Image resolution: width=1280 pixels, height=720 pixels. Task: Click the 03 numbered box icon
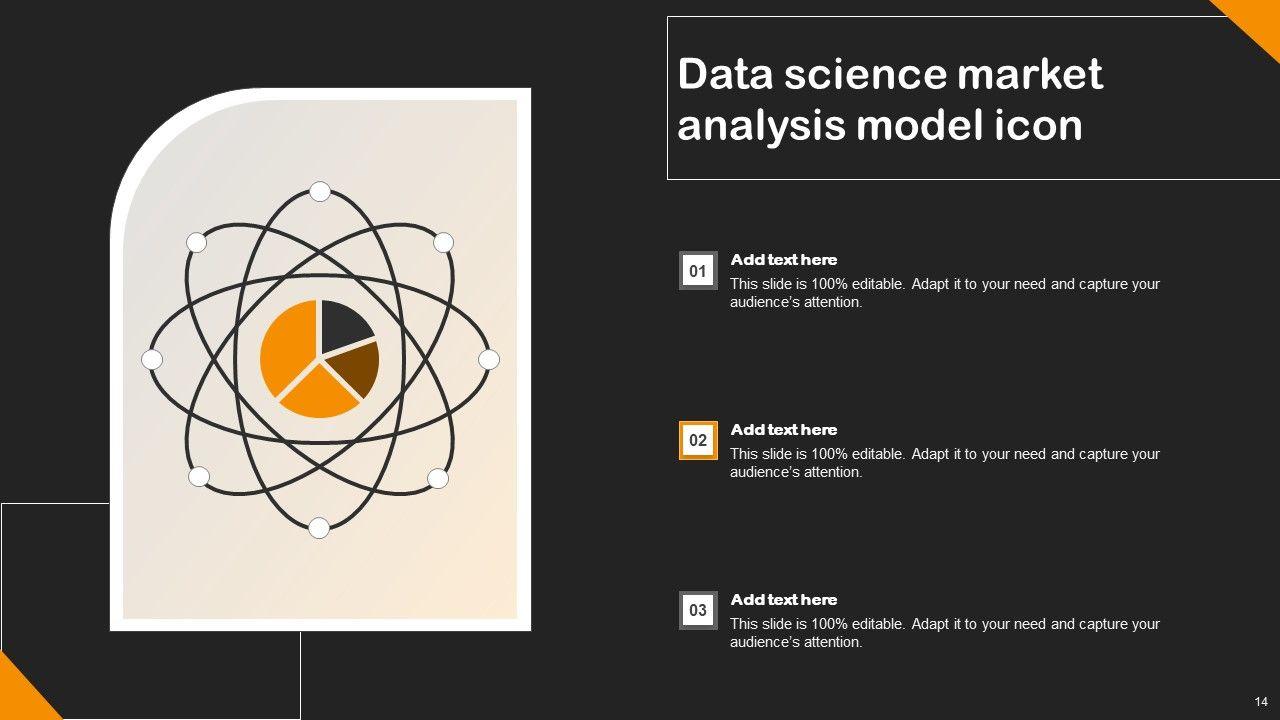pyautogui.click(x=698, y=610)
